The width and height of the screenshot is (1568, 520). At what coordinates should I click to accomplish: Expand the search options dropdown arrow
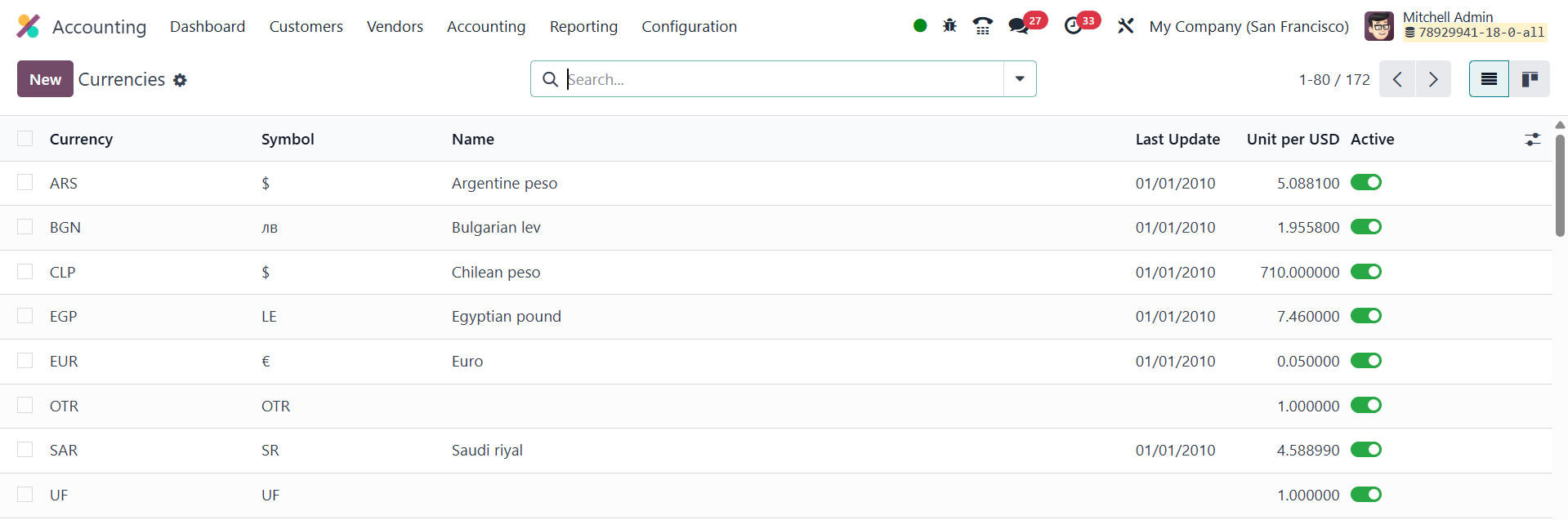pos(1020,79)
